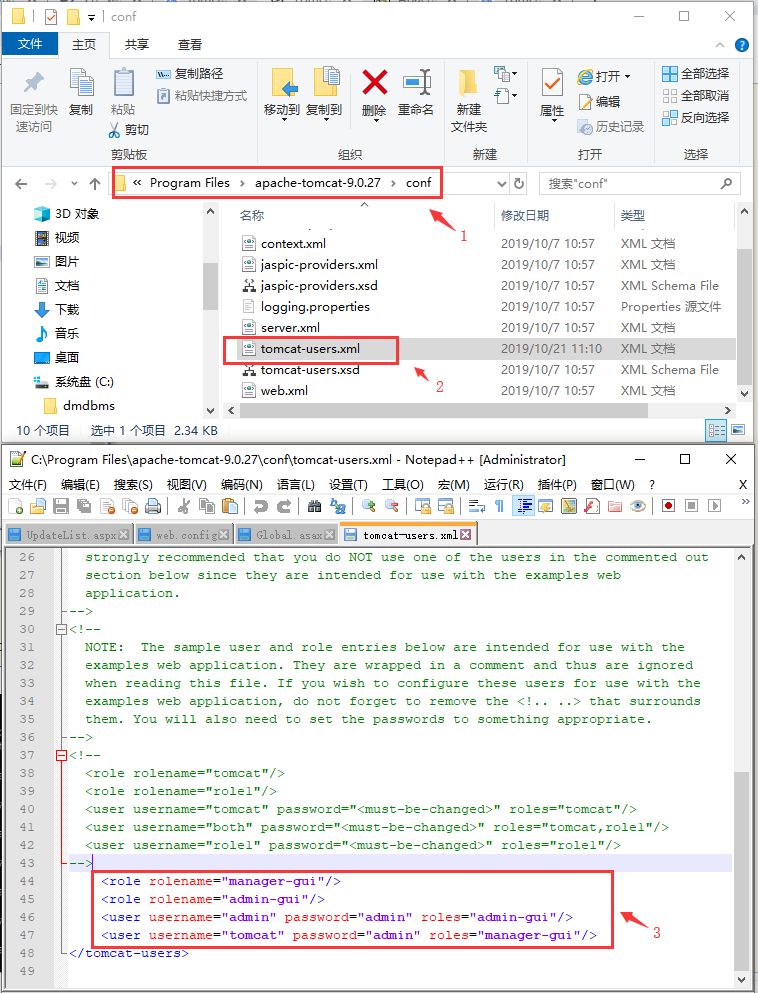Click monitoring eye icon in Notepad++ toolbar
This screenshot has height=993, width=758.
638,505
